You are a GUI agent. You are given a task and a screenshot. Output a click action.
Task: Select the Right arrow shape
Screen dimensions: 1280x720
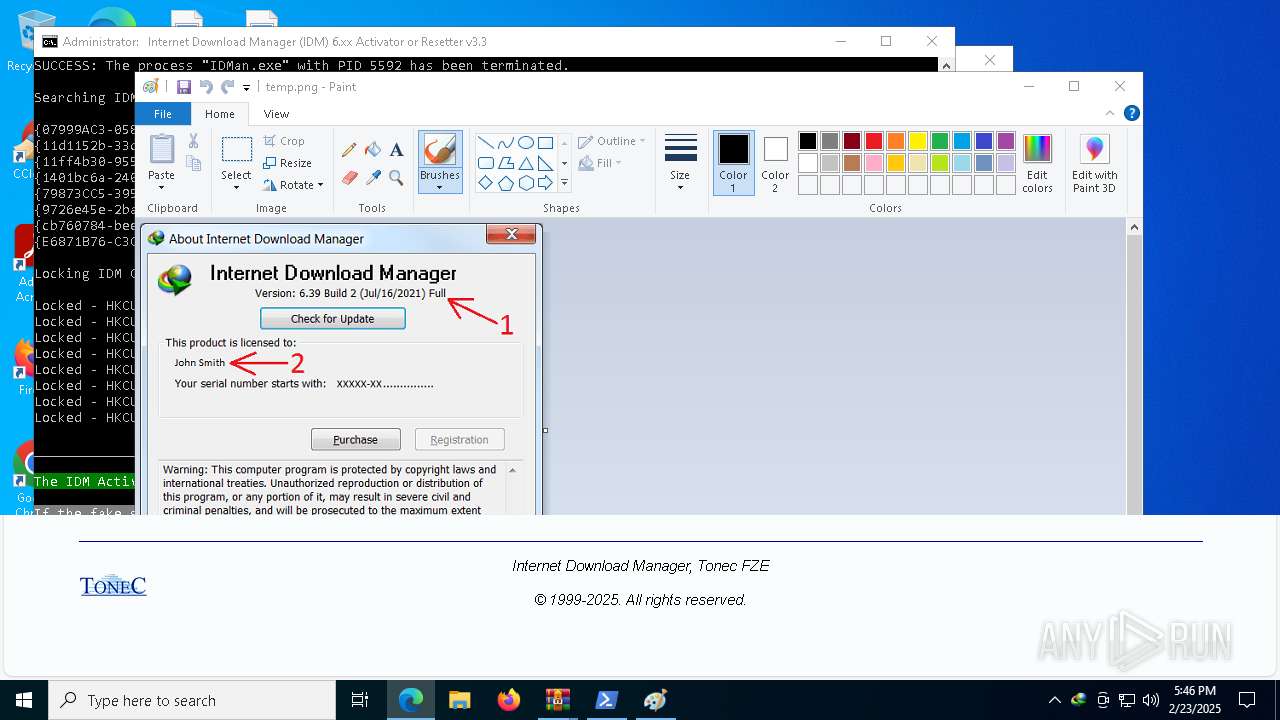coord(545,183)
